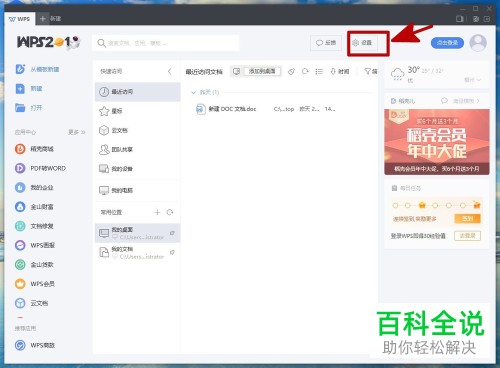Open the 稻壳会员年中大促 promotion banner
The height and width of the screenshot is (368, 500).
coord(437,142)
